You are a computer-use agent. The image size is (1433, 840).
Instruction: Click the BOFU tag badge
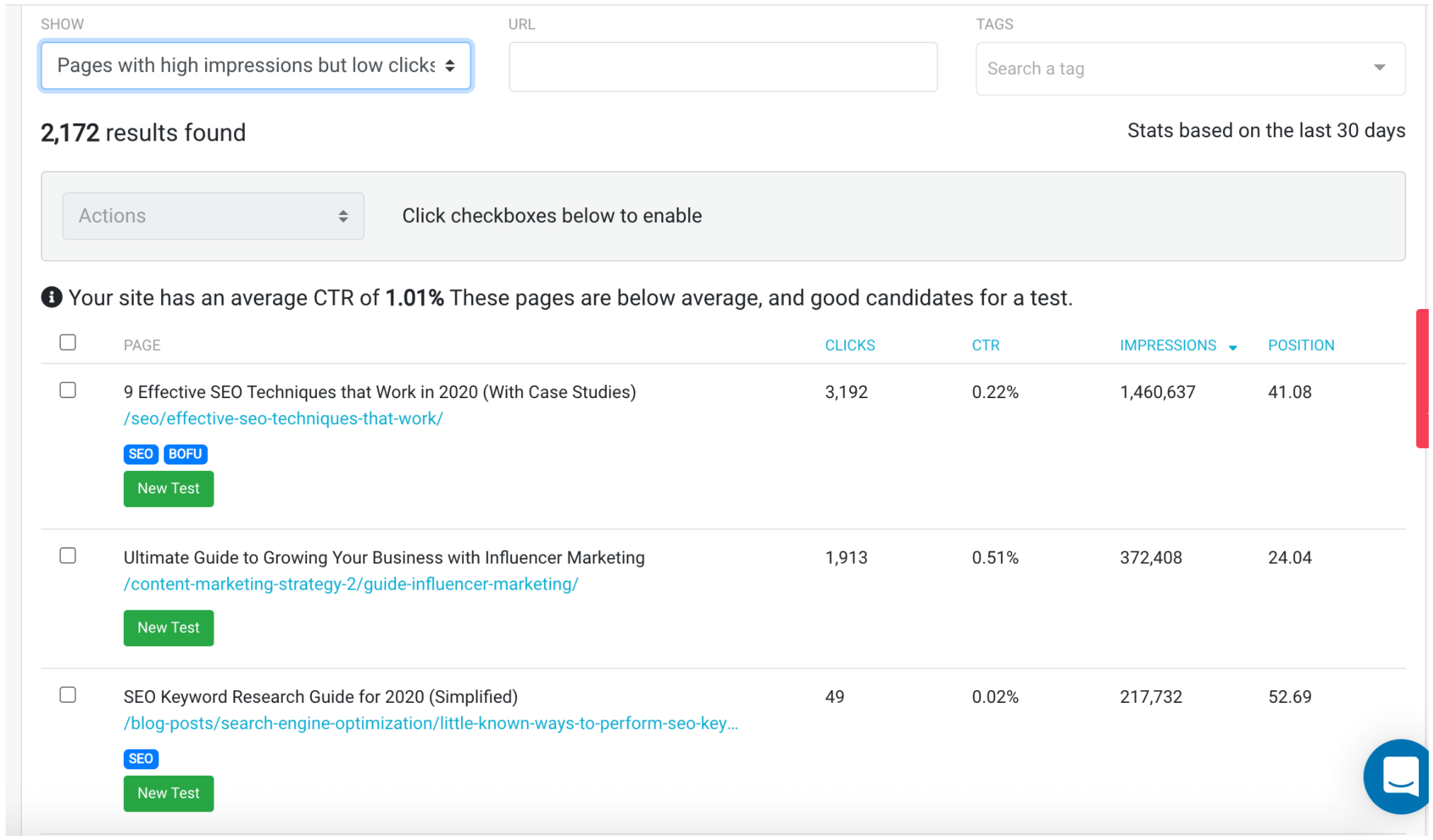[185, 454]
